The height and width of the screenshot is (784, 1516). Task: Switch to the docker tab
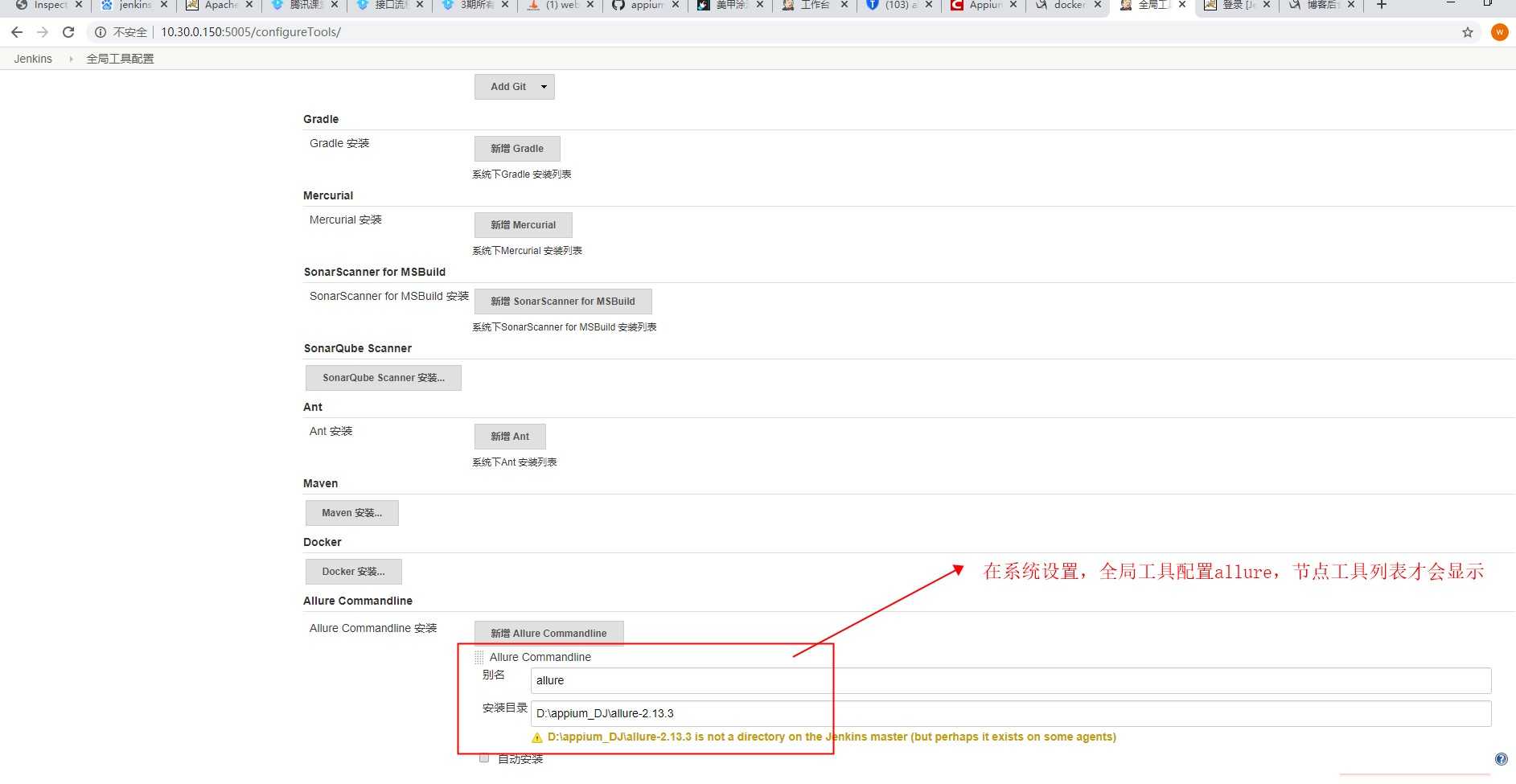coord(1067,5)
